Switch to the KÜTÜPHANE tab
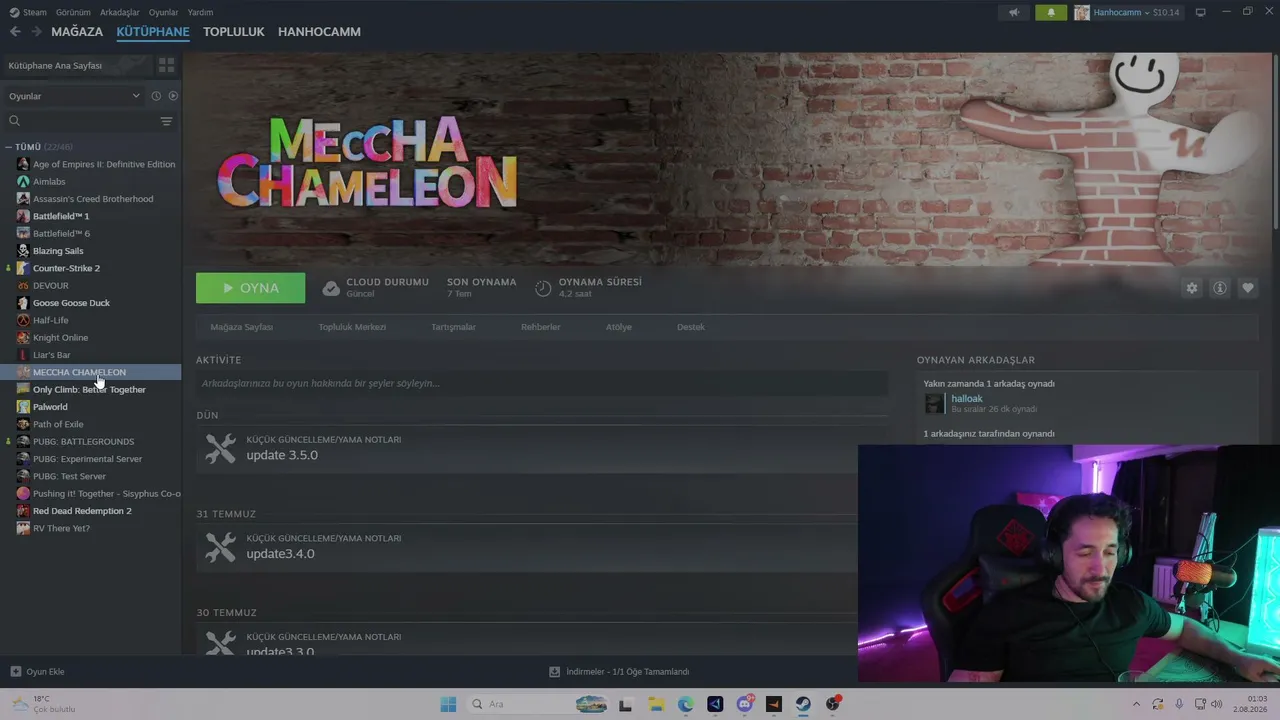Screen dimensions: 1280x720 (153, 32)
